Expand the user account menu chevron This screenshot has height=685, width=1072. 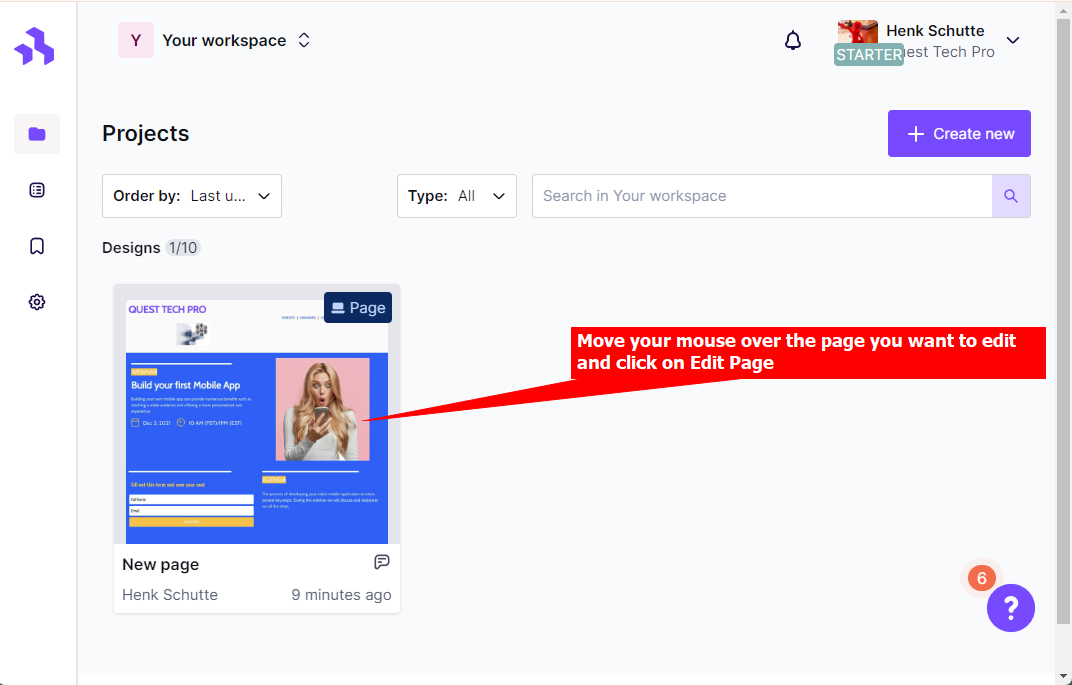click(1013, 40)
